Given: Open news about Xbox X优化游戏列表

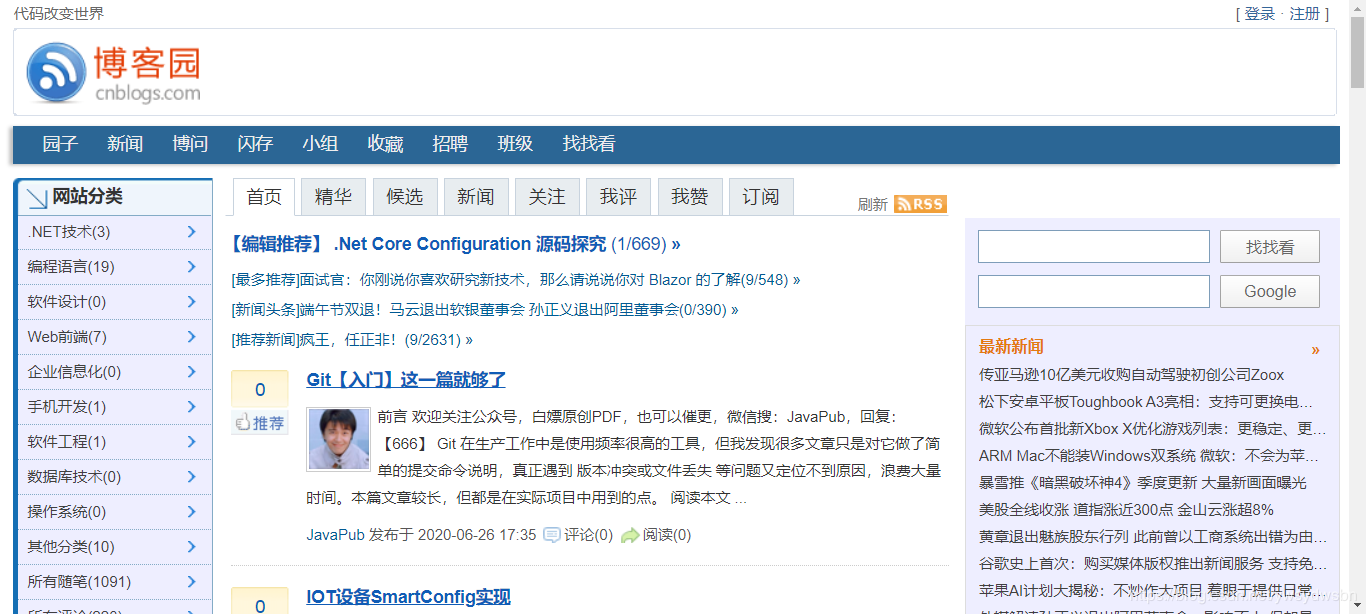Looking at the screenshot, I should [1153, 429].
